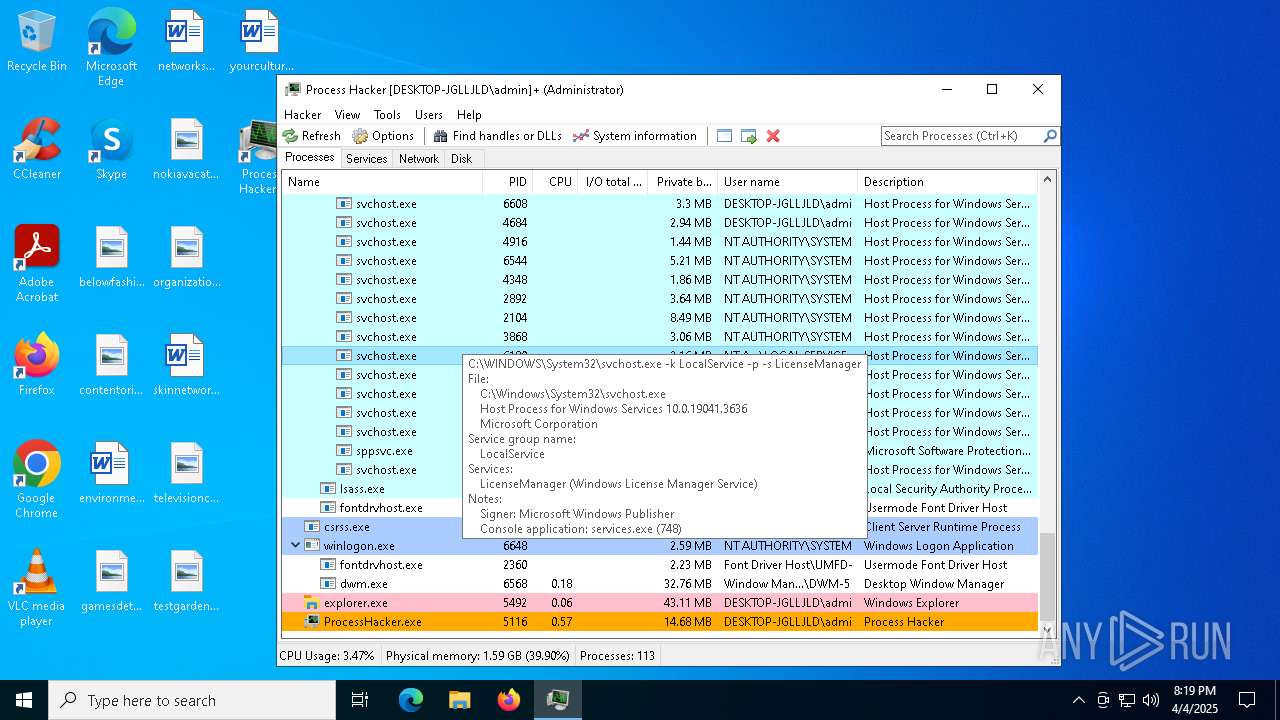This screenshot has width=1280, height=720.
Task: Open Find handles or DLLs
Action: [x=497, y=136]
